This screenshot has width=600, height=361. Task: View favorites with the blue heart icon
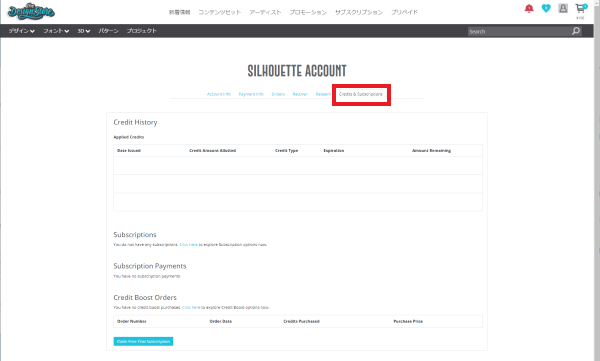[546, 8]
